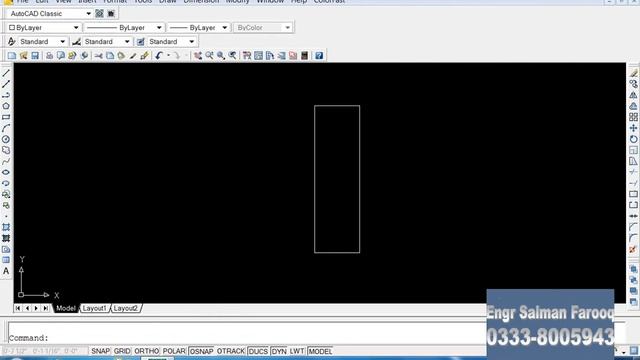The width and height of the screenshot is (640, 360).
Task: Toggle POLAR tracking in status bar
Action: (x=174, y=351)
